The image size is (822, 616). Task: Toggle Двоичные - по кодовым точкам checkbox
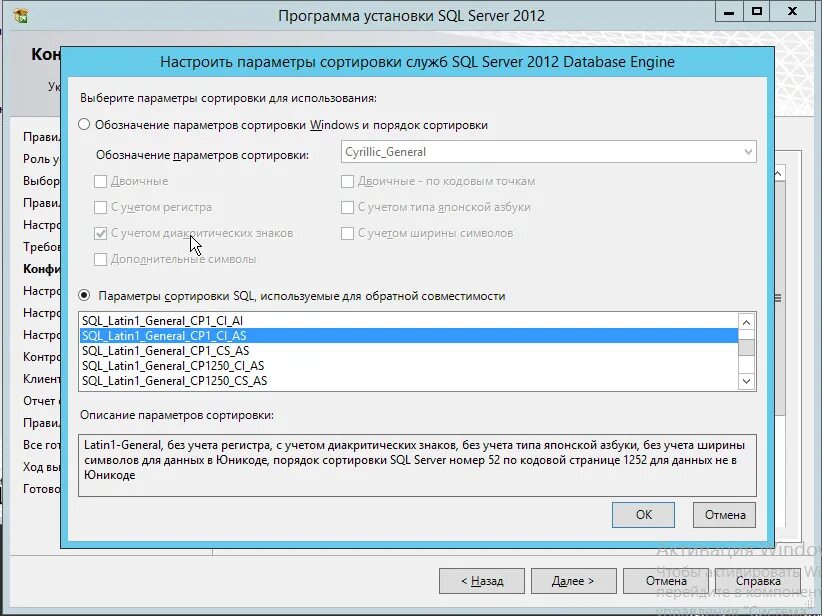(347, 181)
